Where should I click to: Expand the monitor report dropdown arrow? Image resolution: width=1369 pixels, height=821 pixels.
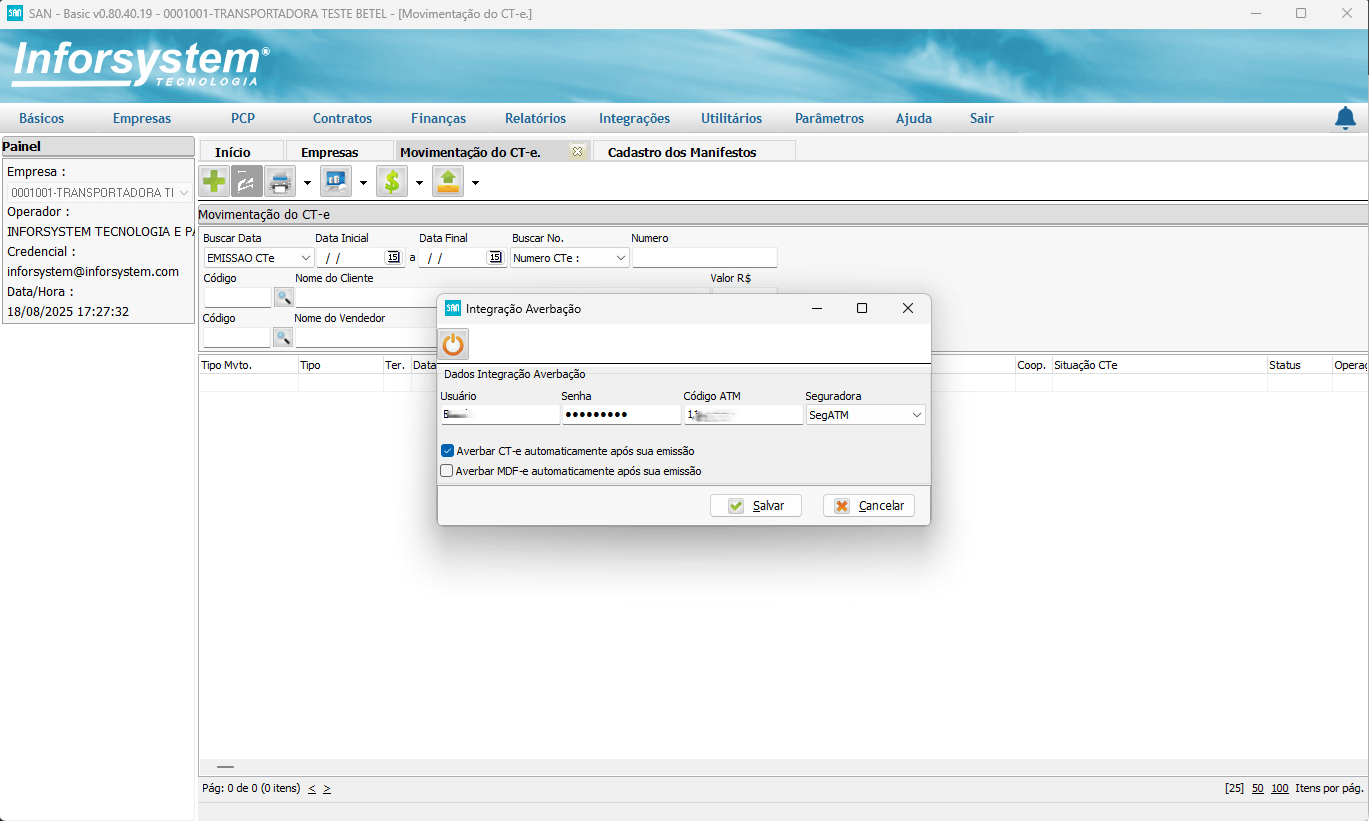(363, 182)
